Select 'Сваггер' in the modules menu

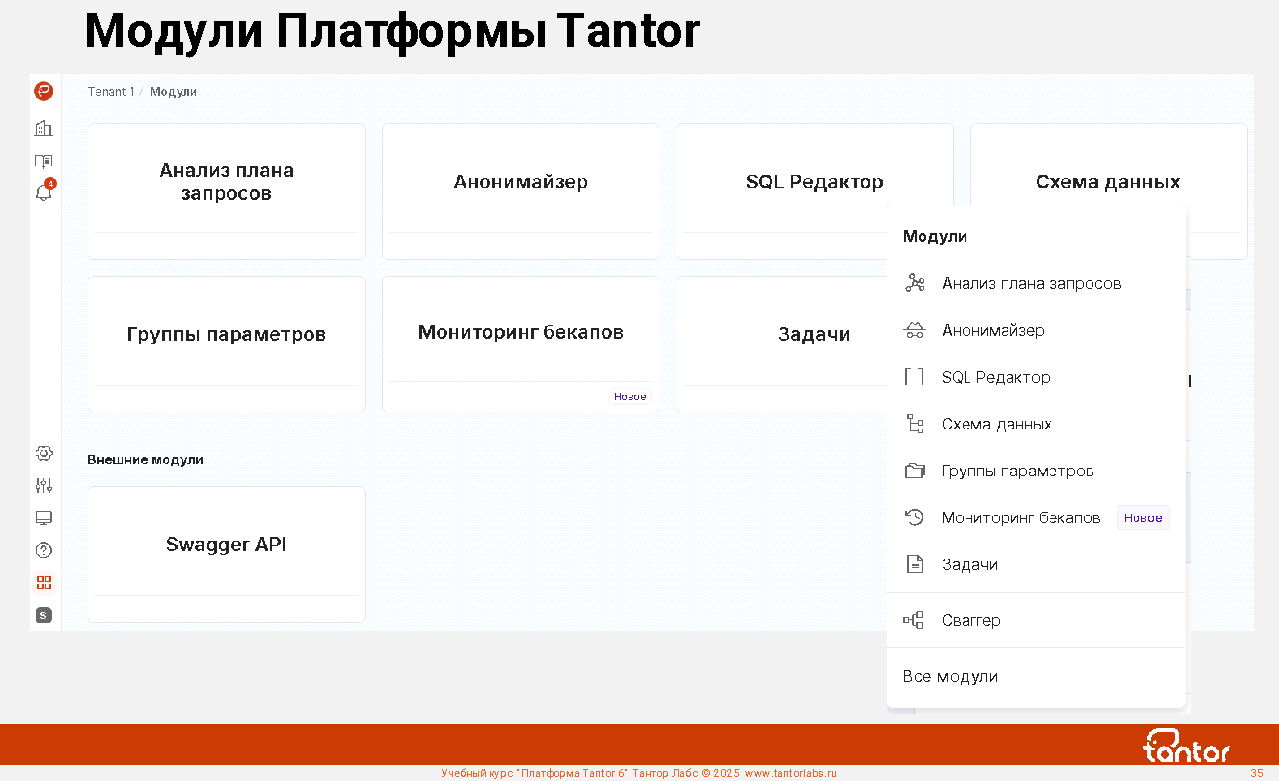(x=971, y=621)
